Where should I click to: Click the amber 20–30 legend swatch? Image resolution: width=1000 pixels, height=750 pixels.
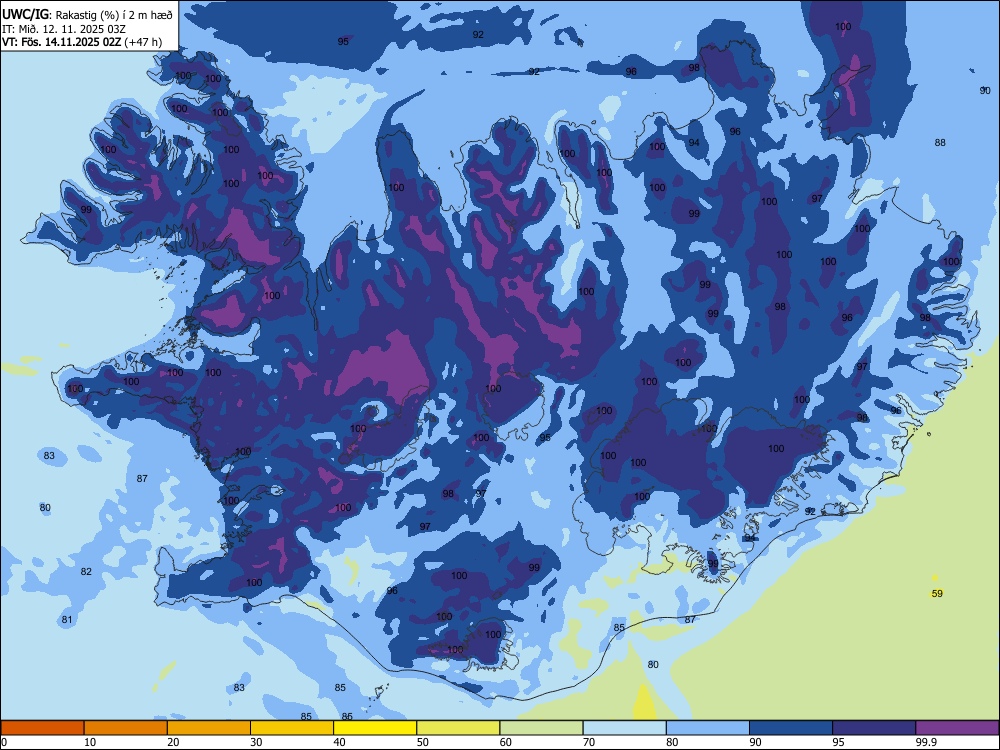coord(209,728)
